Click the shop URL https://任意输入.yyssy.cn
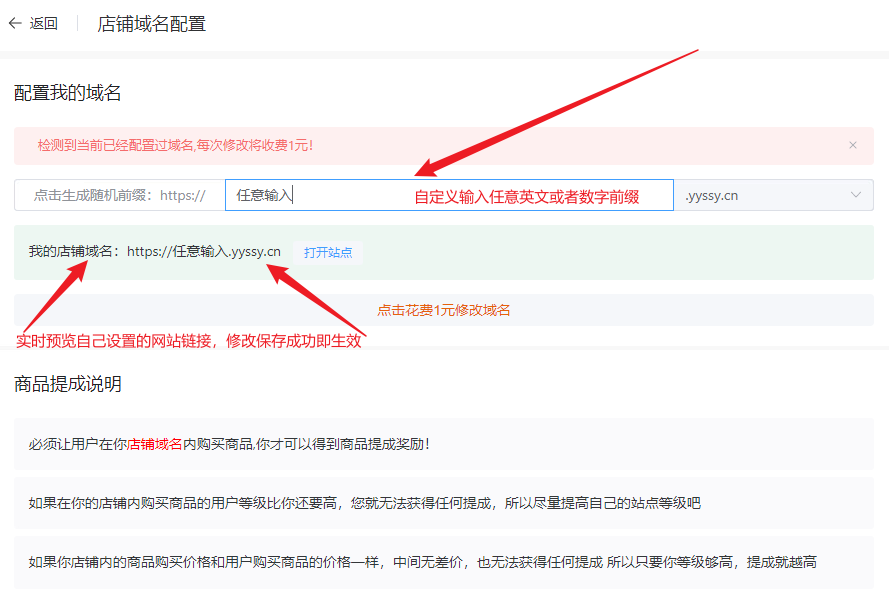Viewport: 889px width, 591px height. coord(204,251)
